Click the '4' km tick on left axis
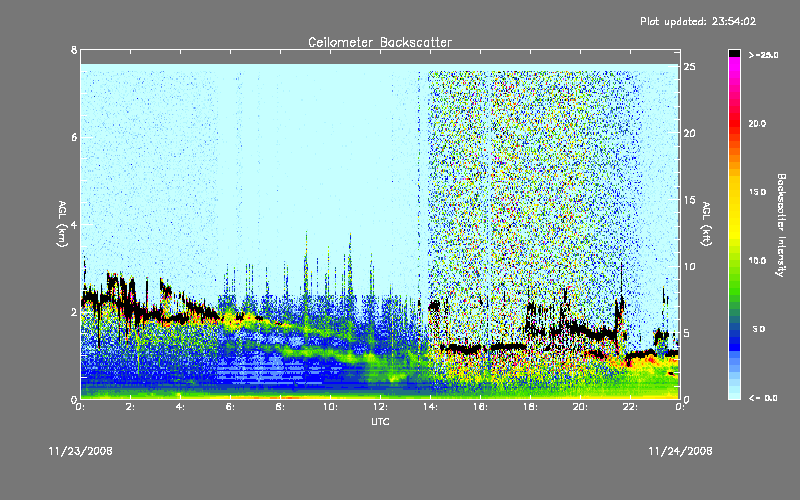Screen dimensions: 800x500 pos(74,224)
